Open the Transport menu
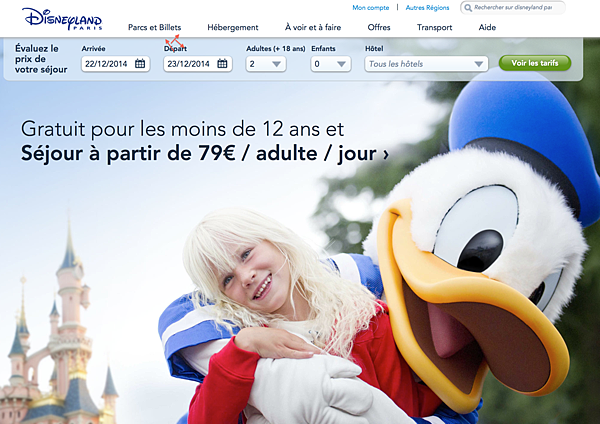The width and height of the screenshot is (600, 424). (x=434, y=27)
